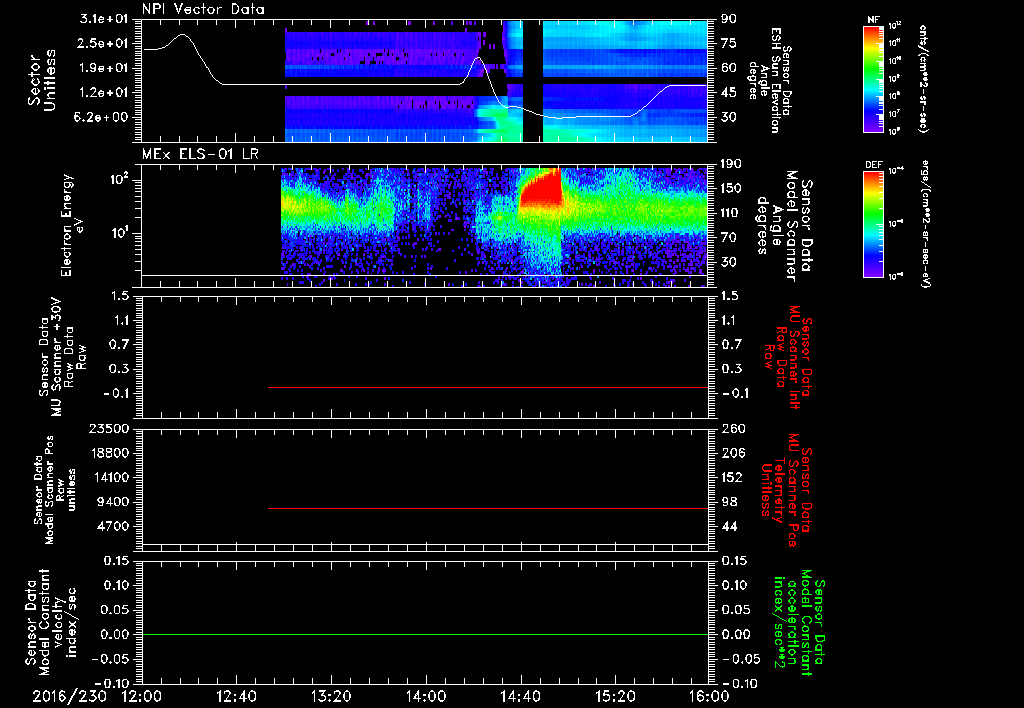This screenshot has height=708, width=1024.
Task: Click the '150' scanner angle tick label
Action: (732, 189)
